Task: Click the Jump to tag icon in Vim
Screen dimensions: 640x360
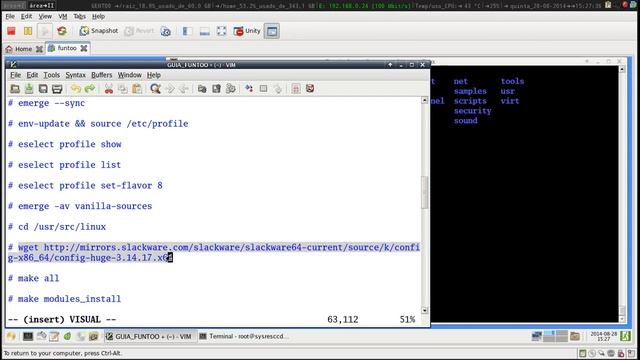Action: (x=278, y=89)
